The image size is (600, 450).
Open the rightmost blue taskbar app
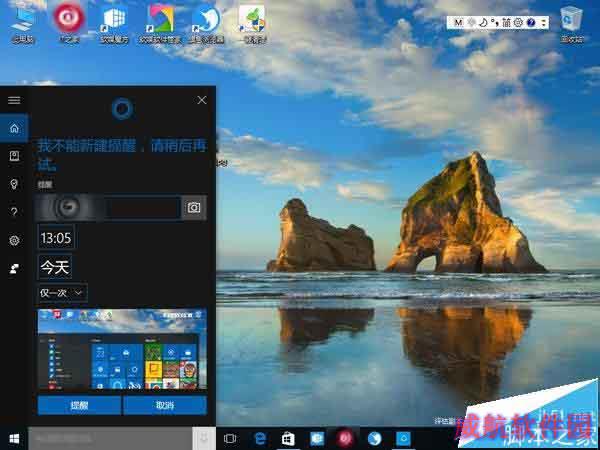pos(403,439)
